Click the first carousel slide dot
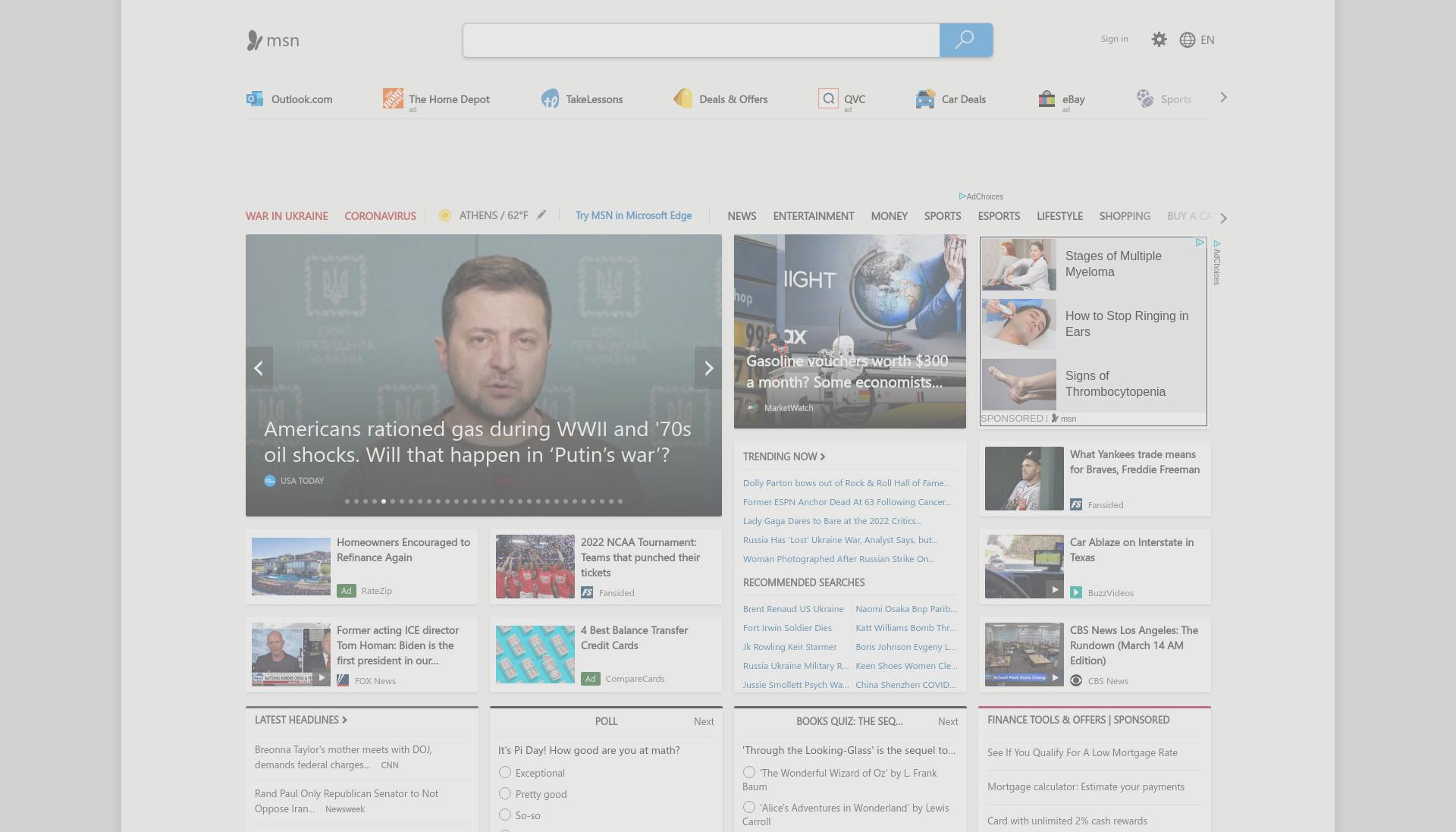Screen dimensions: 1456x832 [347, 501]
